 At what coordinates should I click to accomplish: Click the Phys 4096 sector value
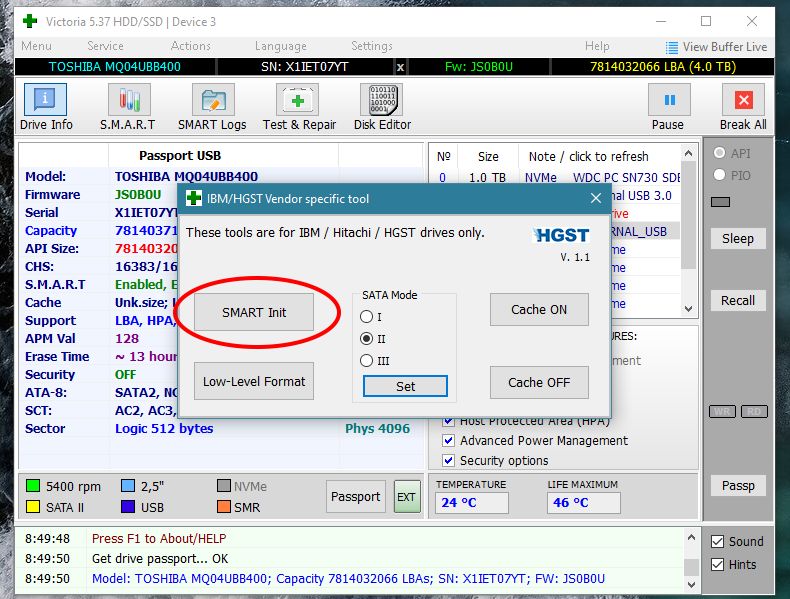[x=377, y=429]
